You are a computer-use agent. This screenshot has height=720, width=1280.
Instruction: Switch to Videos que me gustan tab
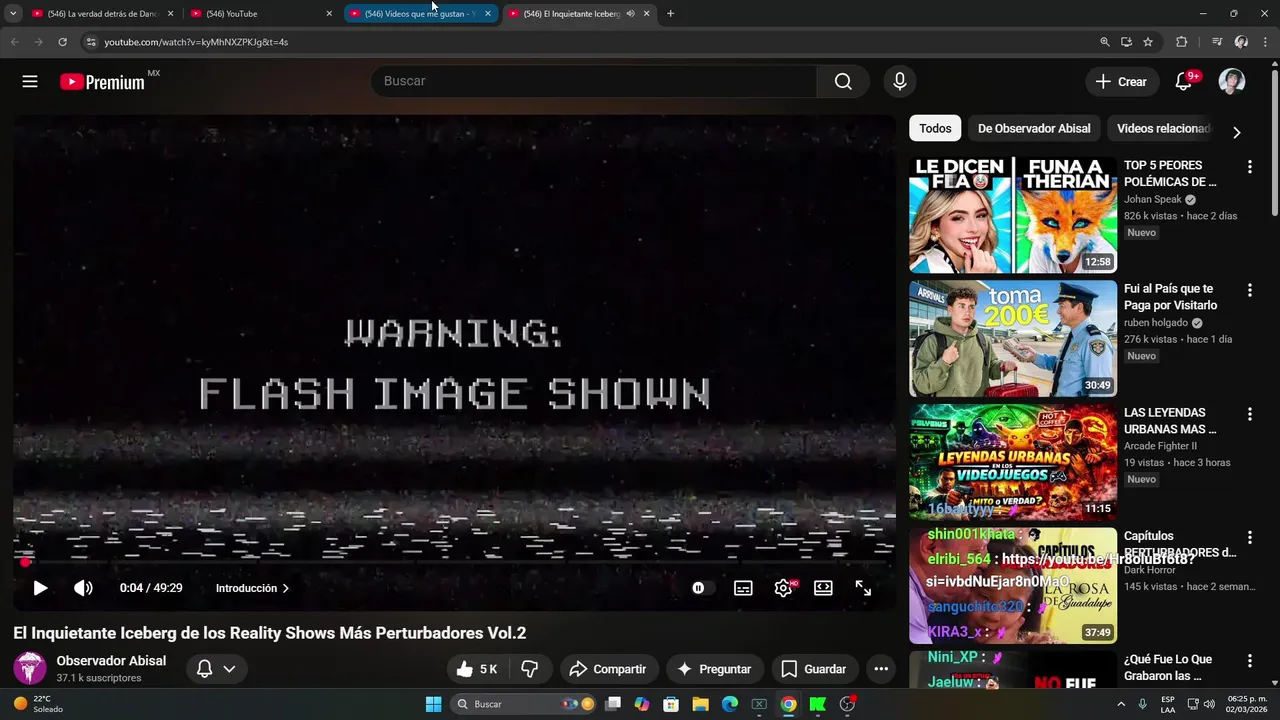click(x=420, y=14)
